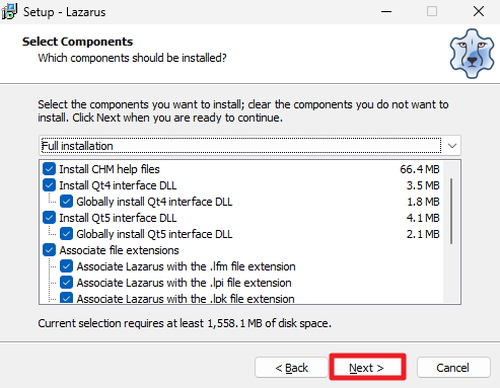Disable Associate file extensions option
Image resolution: width=500 pixels, height=388 pixels.
coord(49,250)
